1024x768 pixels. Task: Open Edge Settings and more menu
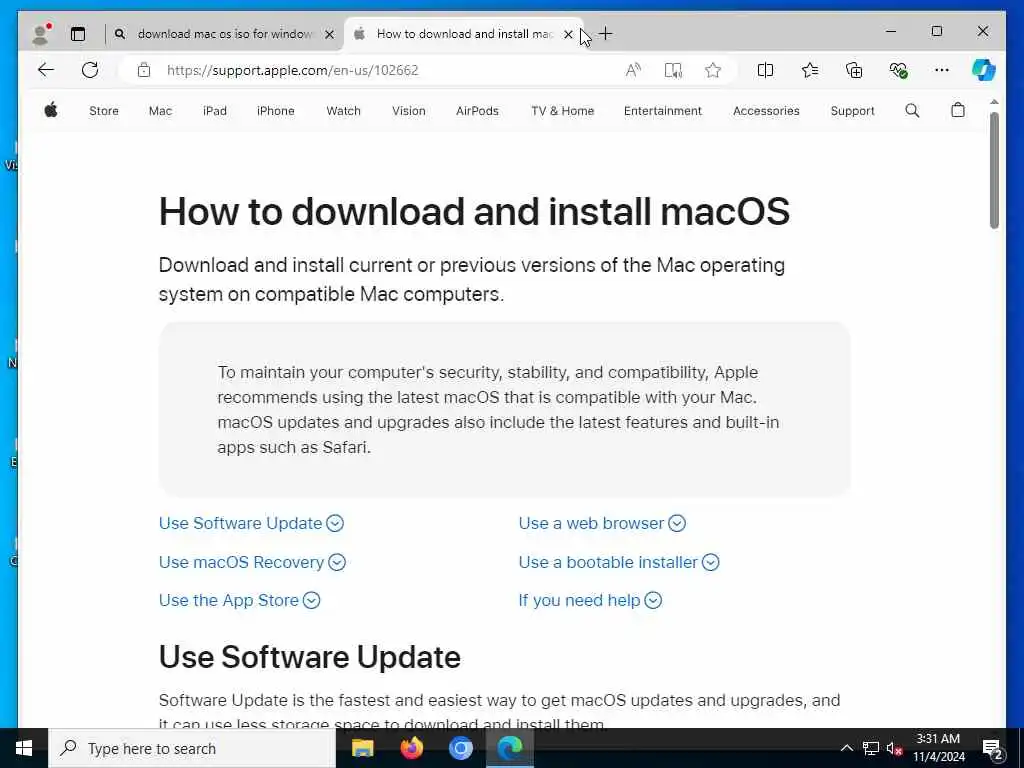[x=942, y=70]
